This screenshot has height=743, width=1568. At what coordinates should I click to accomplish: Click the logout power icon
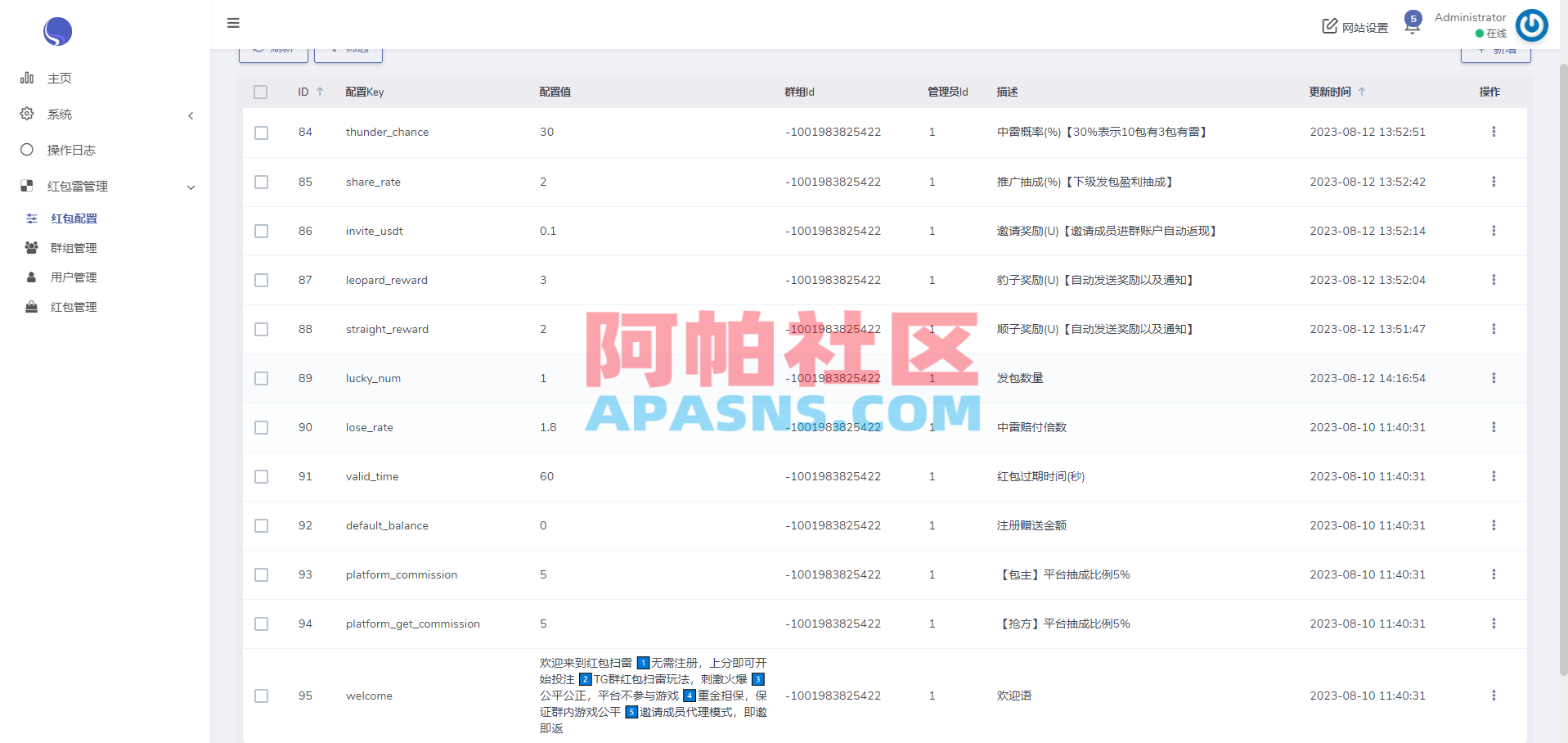pyautogui.click(x=1531, y=25)
